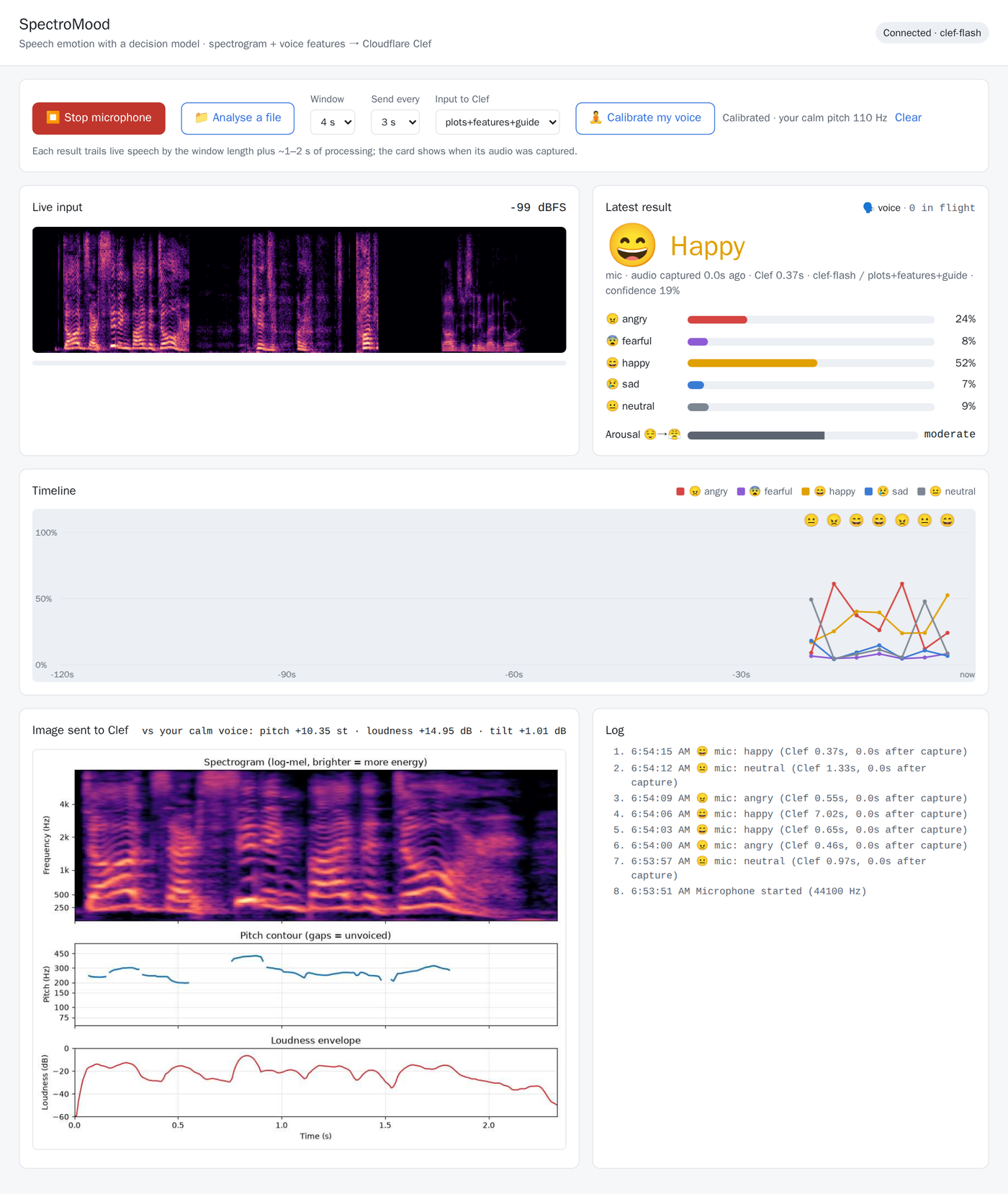The height and width of the screenshot is (1194, 1008).
Task: Click the 6:54:06 AM happy log entry
Action: coord(799,814)
